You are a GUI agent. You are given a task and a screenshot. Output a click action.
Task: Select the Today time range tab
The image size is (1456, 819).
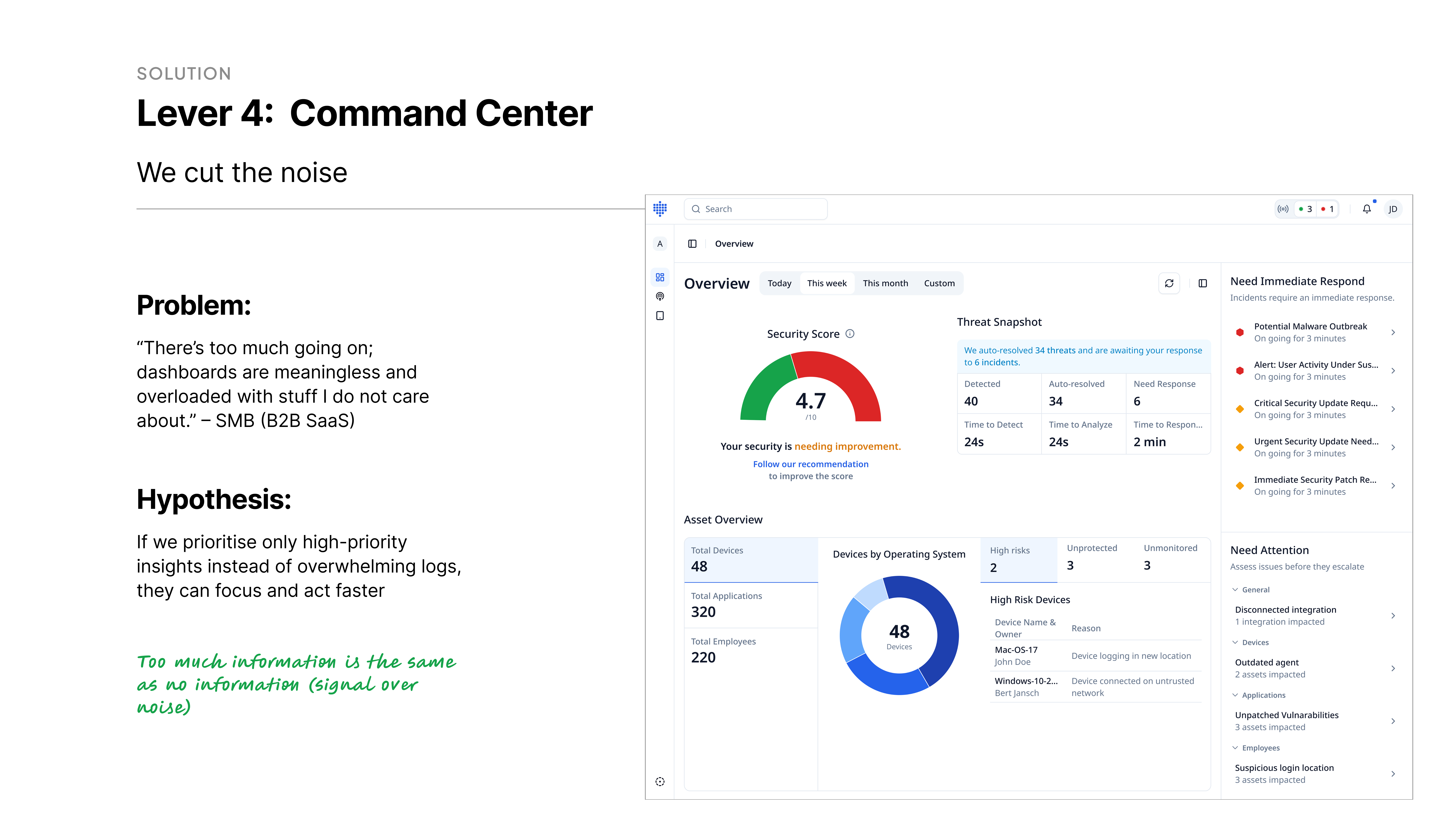pyautogui.click(x=779, y=283)
